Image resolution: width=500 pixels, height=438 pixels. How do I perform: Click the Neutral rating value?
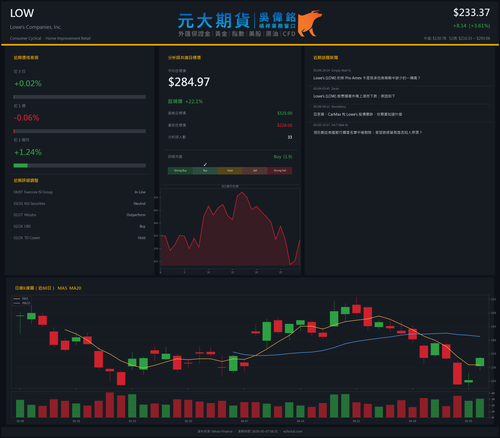point(140,203)
